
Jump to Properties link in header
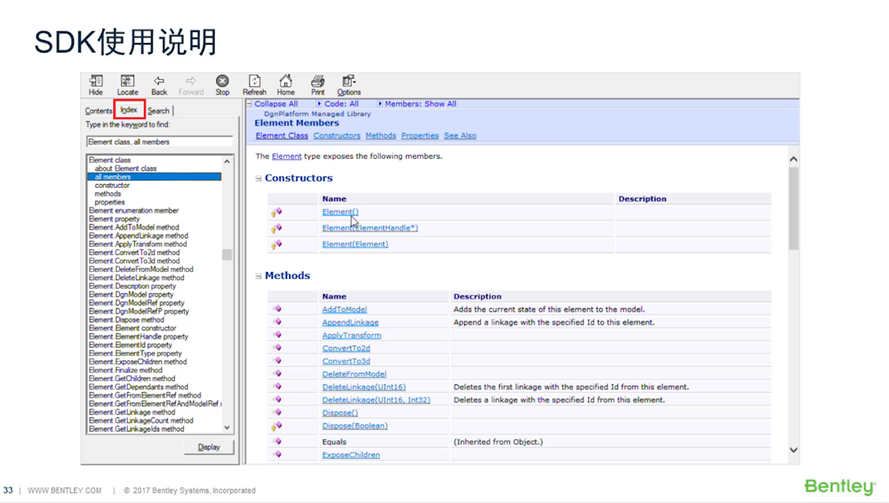[420, 136]
